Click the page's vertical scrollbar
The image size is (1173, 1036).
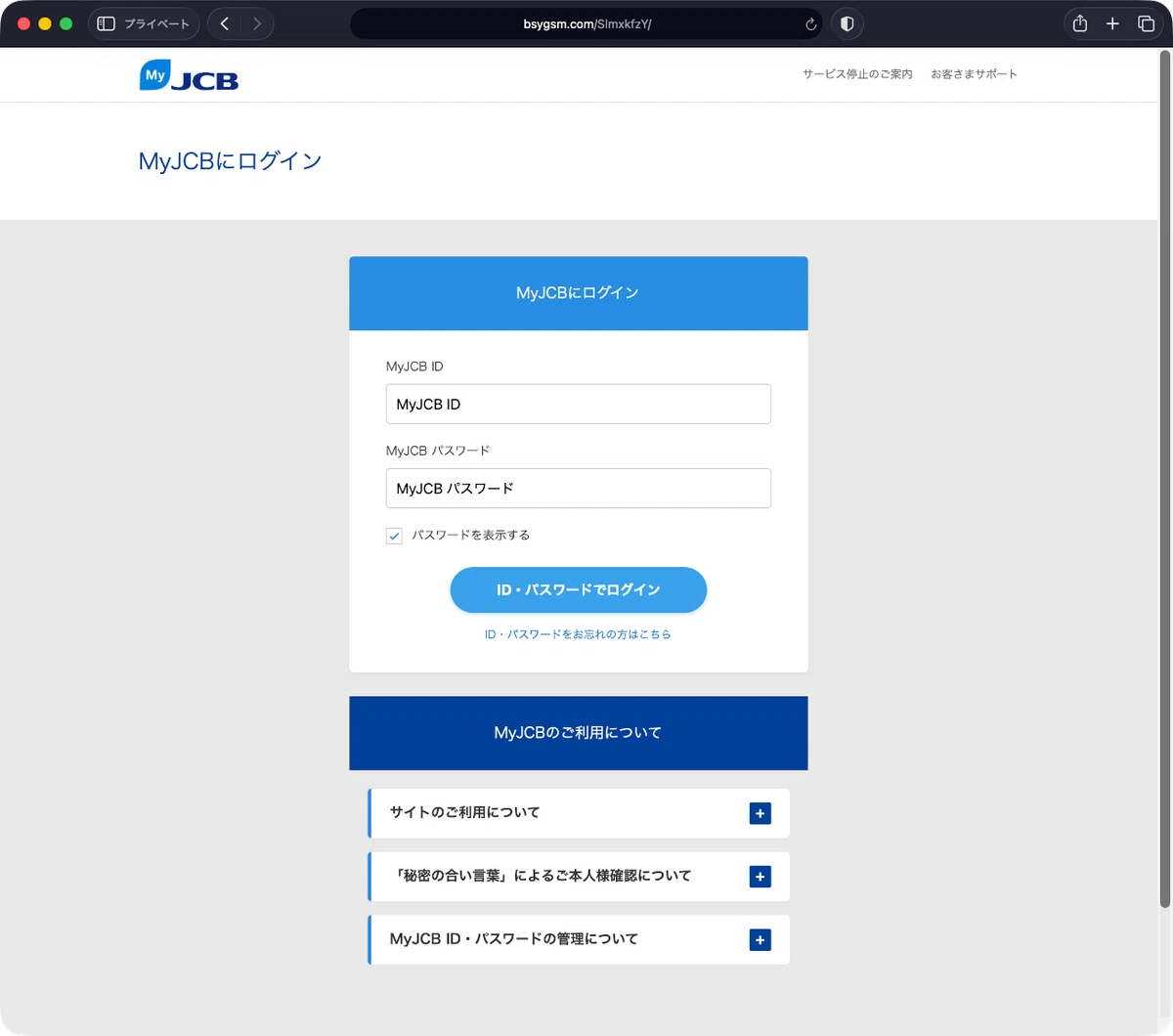point(1164,479)
